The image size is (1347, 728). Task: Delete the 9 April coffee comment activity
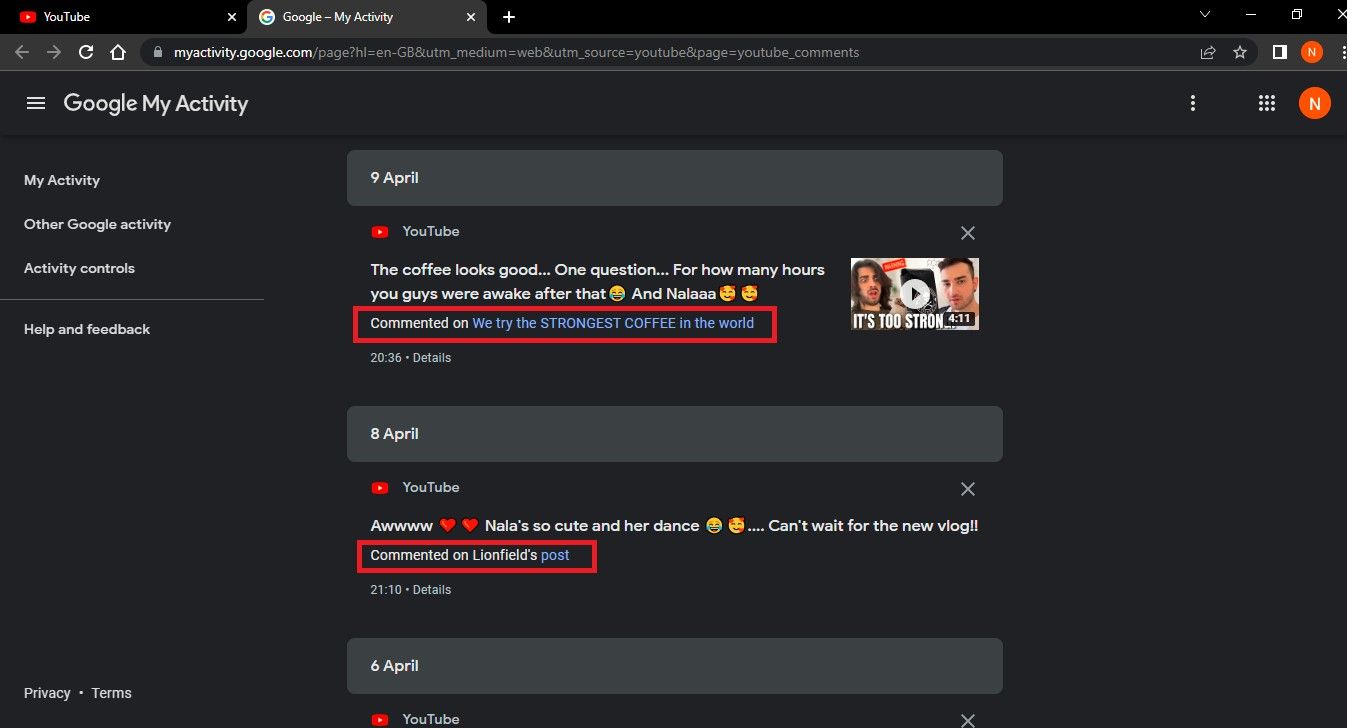coord(967,233)
